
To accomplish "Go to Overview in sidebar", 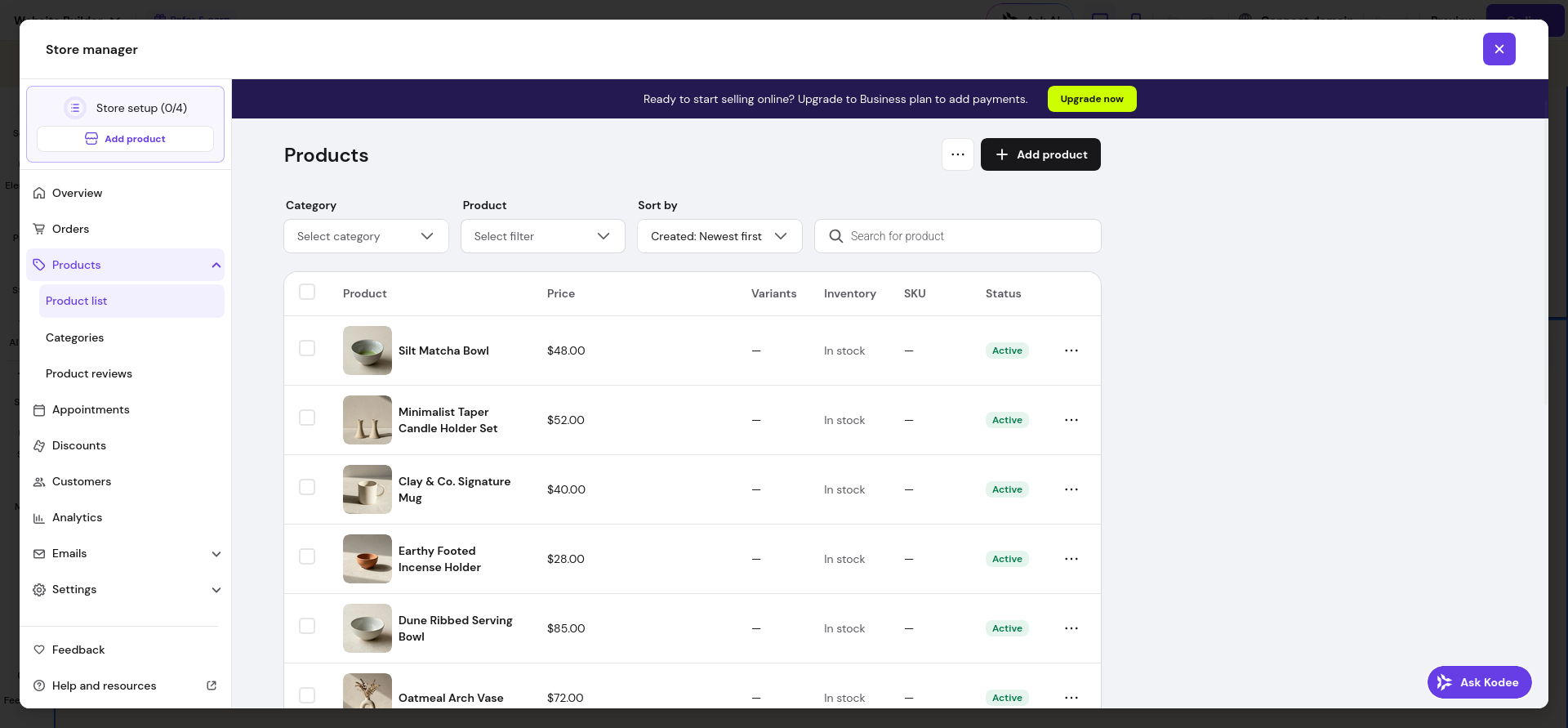I will (x=125, y=194).
